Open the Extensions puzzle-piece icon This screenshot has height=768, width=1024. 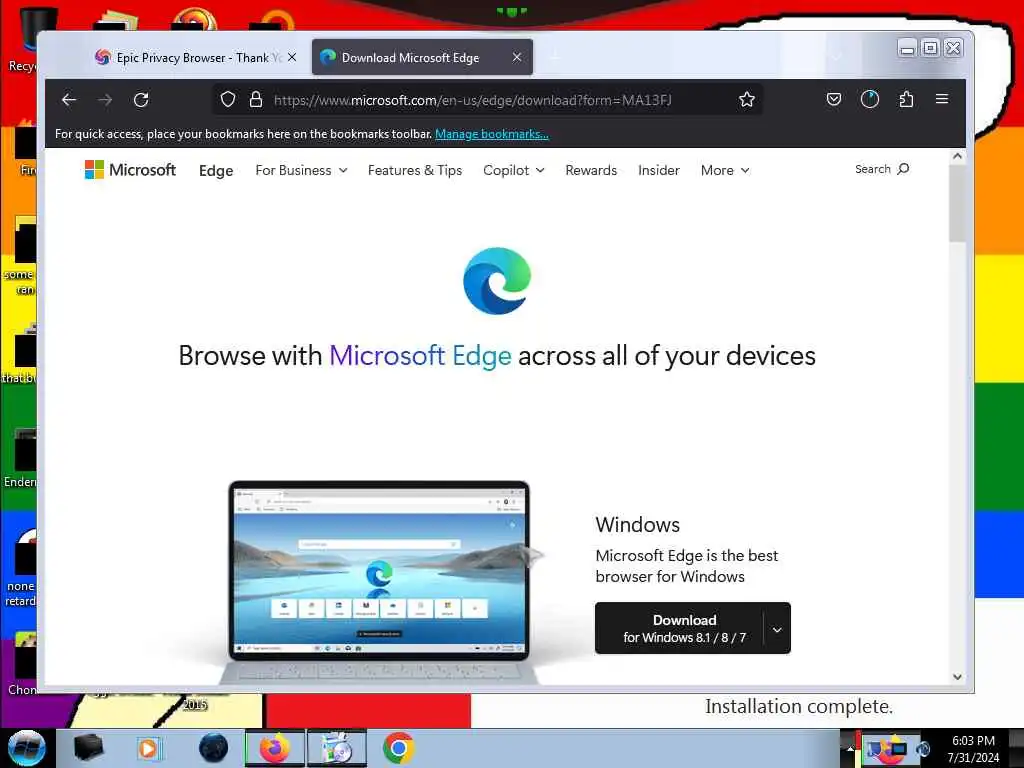pyautogui.click(x=906, y=99)
